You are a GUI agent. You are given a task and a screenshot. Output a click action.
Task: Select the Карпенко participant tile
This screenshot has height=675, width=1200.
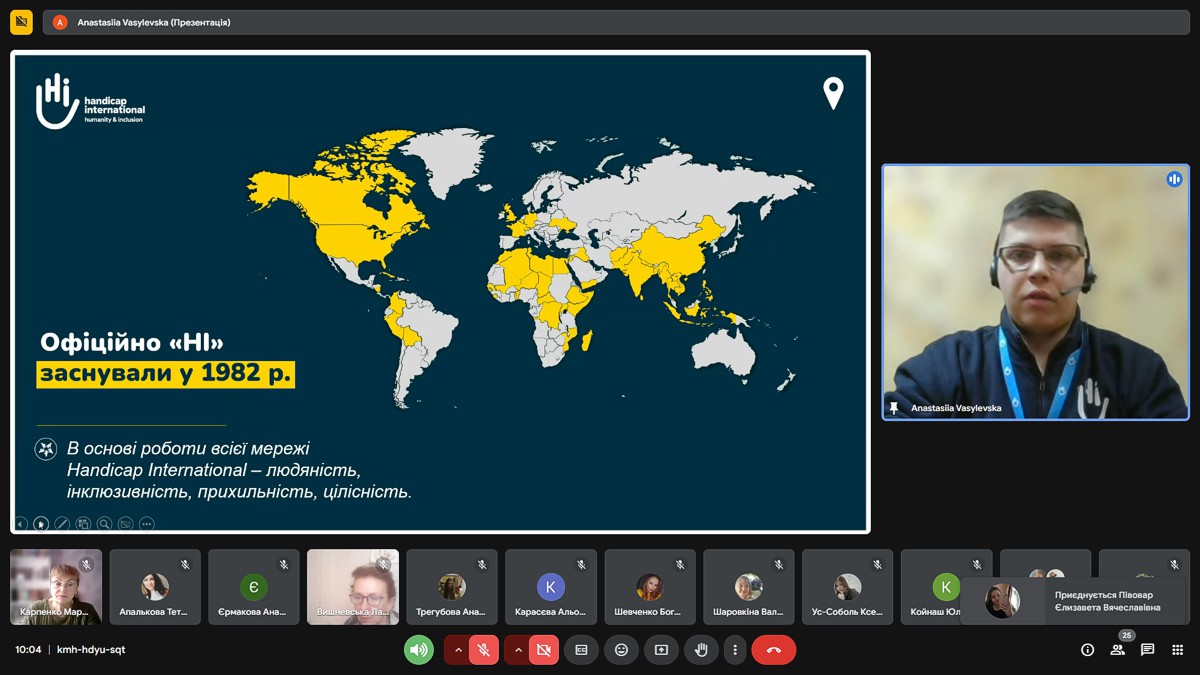(56, 587)
